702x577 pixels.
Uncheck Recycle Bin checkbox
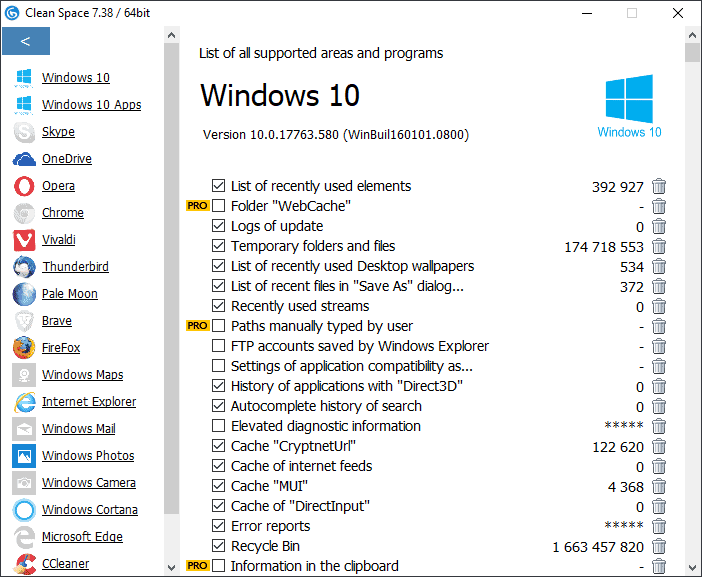pyautogui.click(x=218, y=546)
